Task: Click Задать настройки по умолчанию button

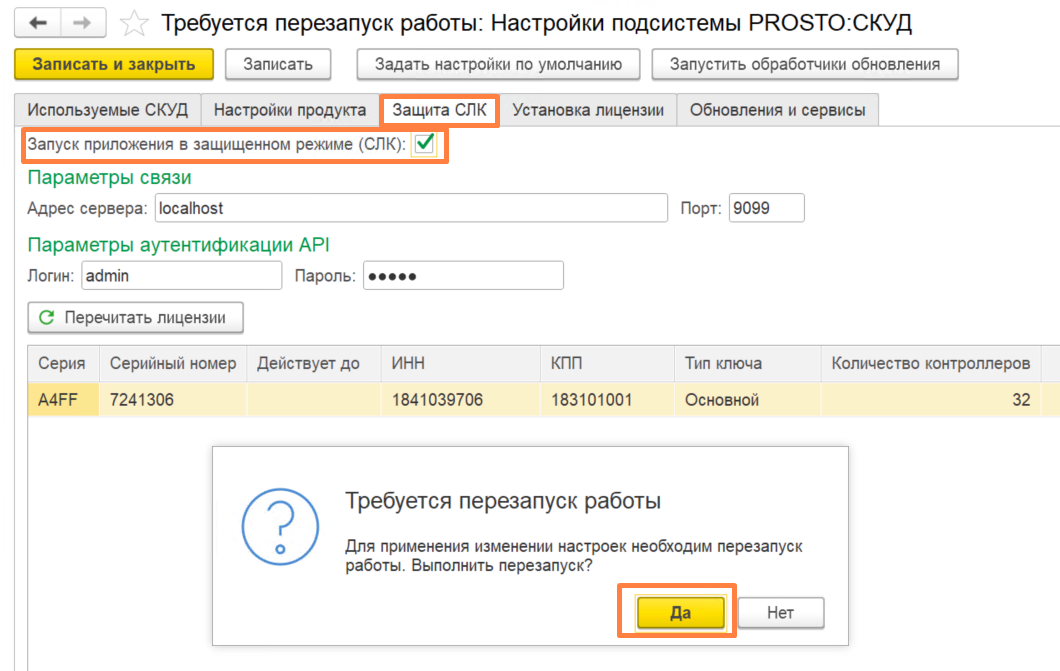Action: click(x=498, y=64)
